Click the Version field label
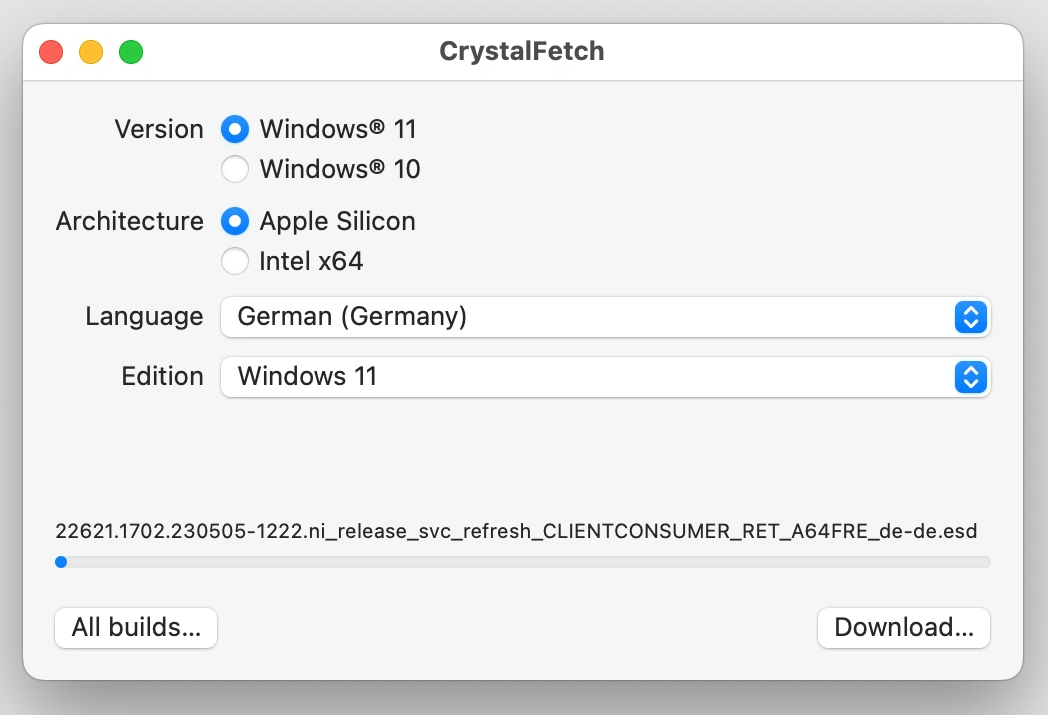1048x715 pixels. 159,129
